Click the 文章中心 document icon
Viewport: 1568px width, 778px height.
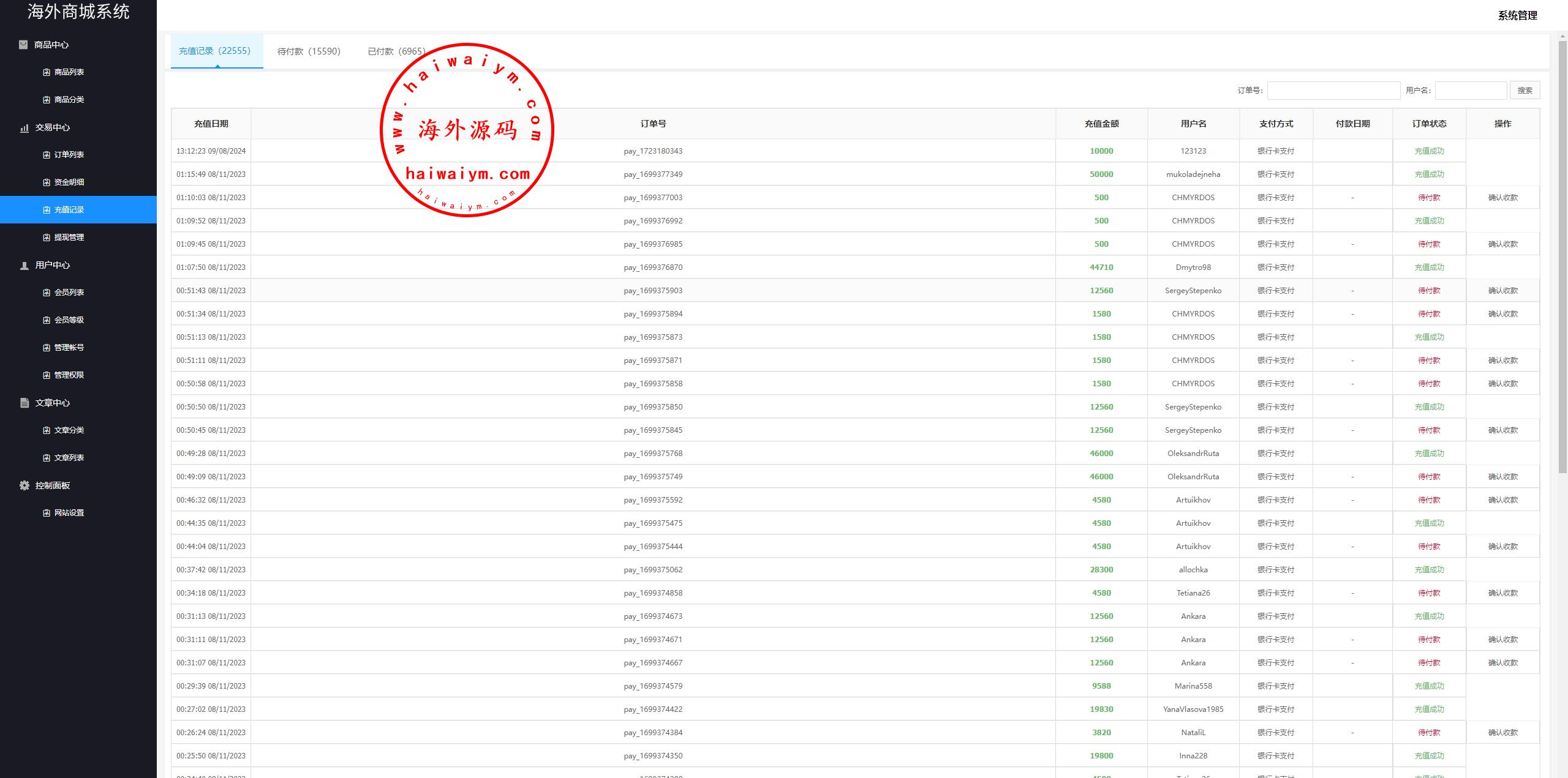(x=24, y=403)
